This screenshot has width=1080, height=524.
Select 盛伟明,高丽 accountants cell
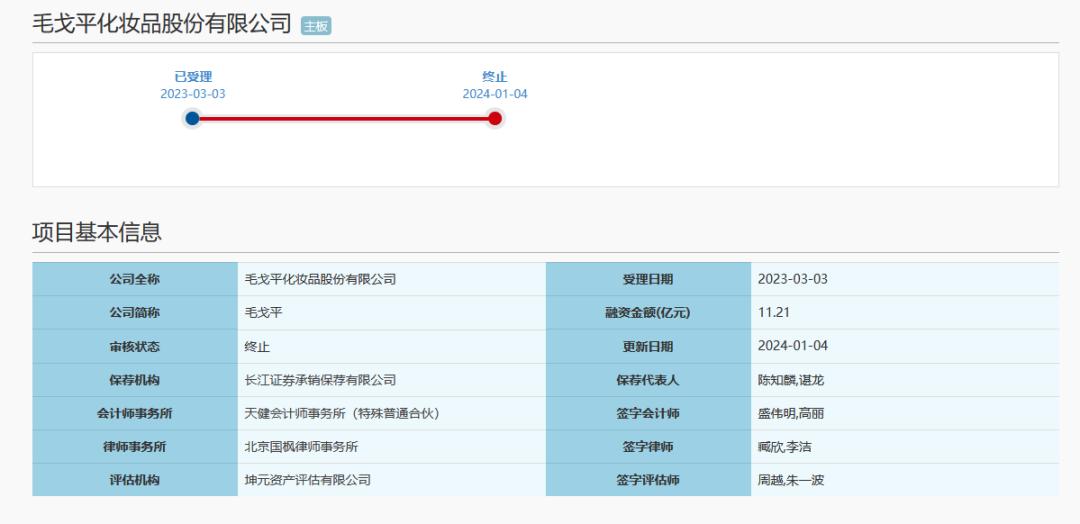[905, 414]
